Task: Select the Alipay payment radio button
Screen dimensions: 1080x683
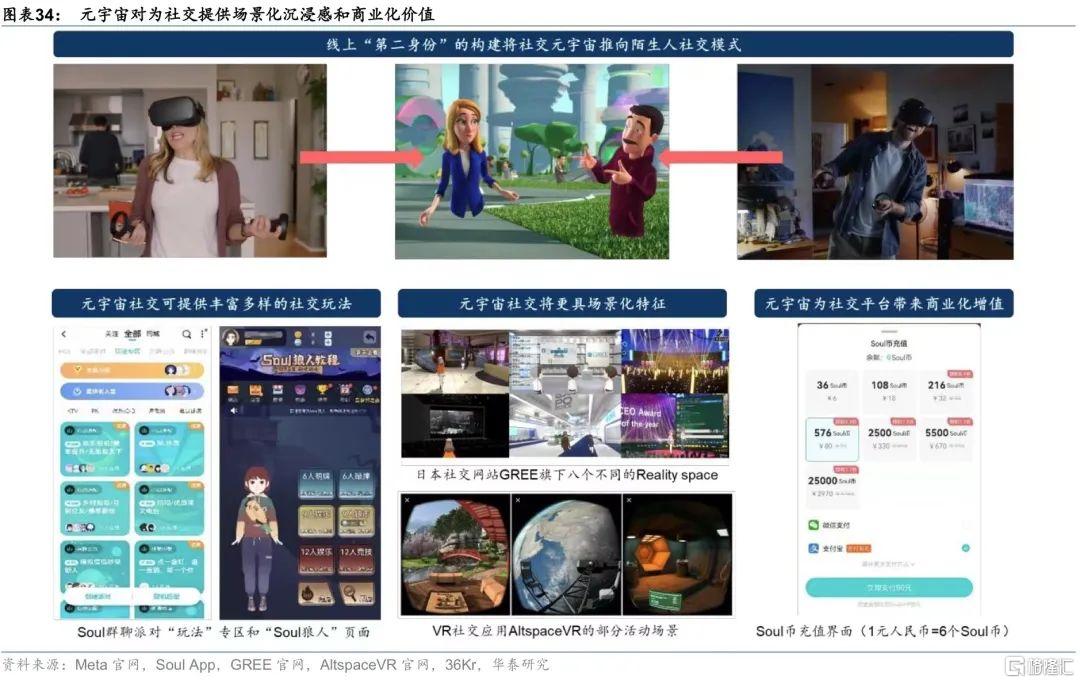Action: pyautogui.click(x=965, y=548)
